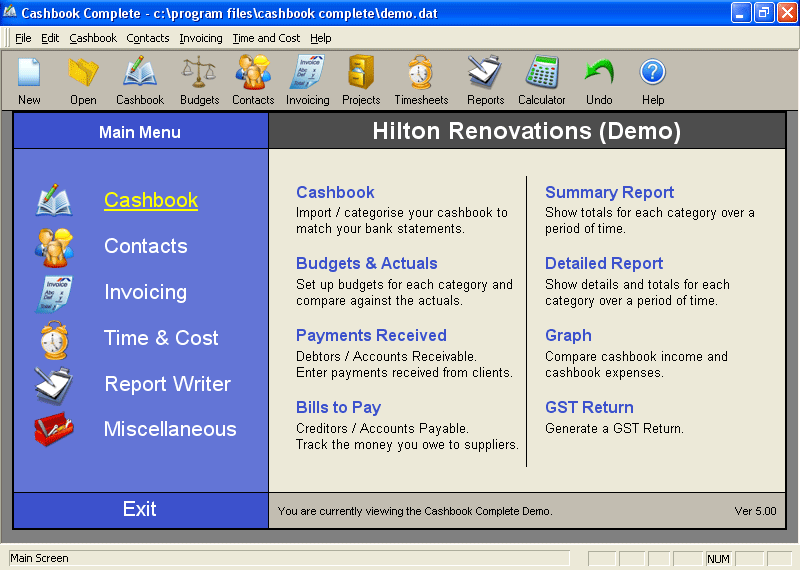Screen dimensions: 800x570
Task: Click the alarm clock icon in Main Menu
Action: tap(54, 340)
